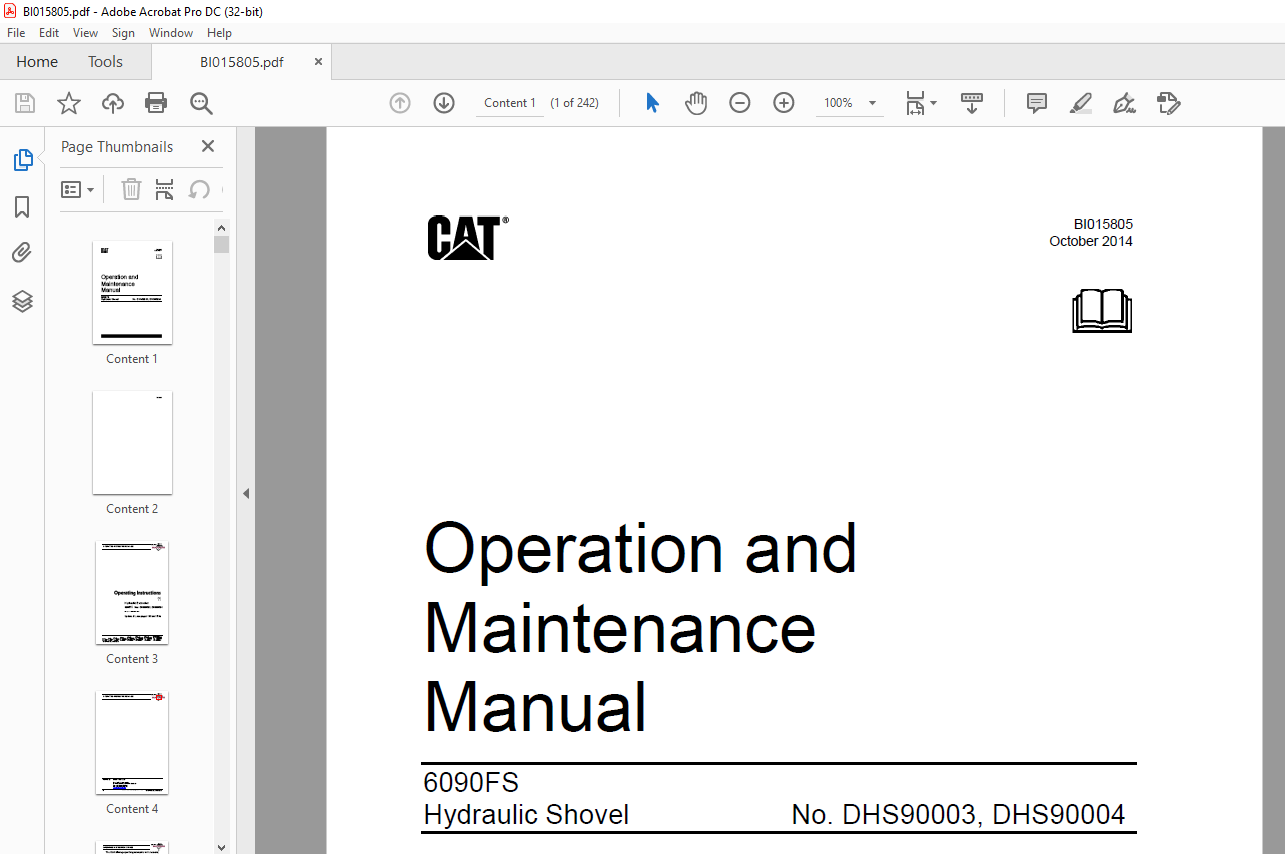This screenshot has width=1285, height=854.
Task: Select the Content 4 page thumbnail
Action: [x=132, y=743]
